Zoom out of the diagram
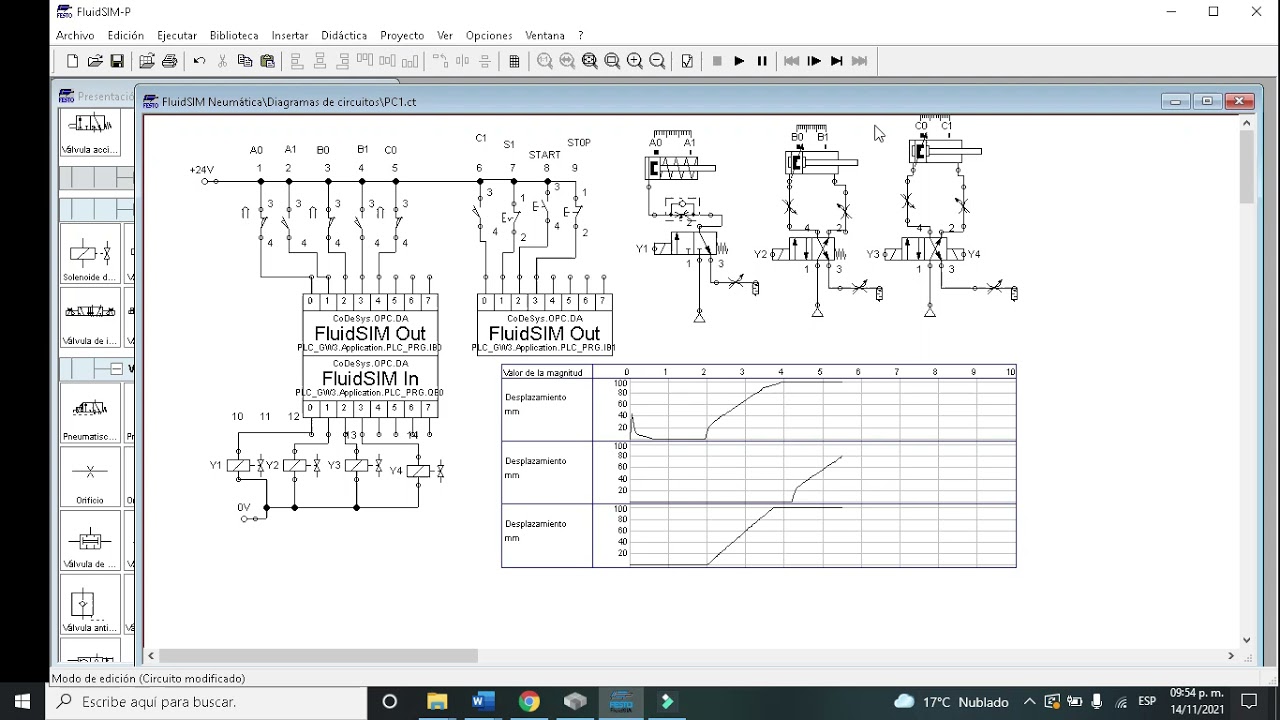This screenshot has width=1280, height=720. coord(657,61)
